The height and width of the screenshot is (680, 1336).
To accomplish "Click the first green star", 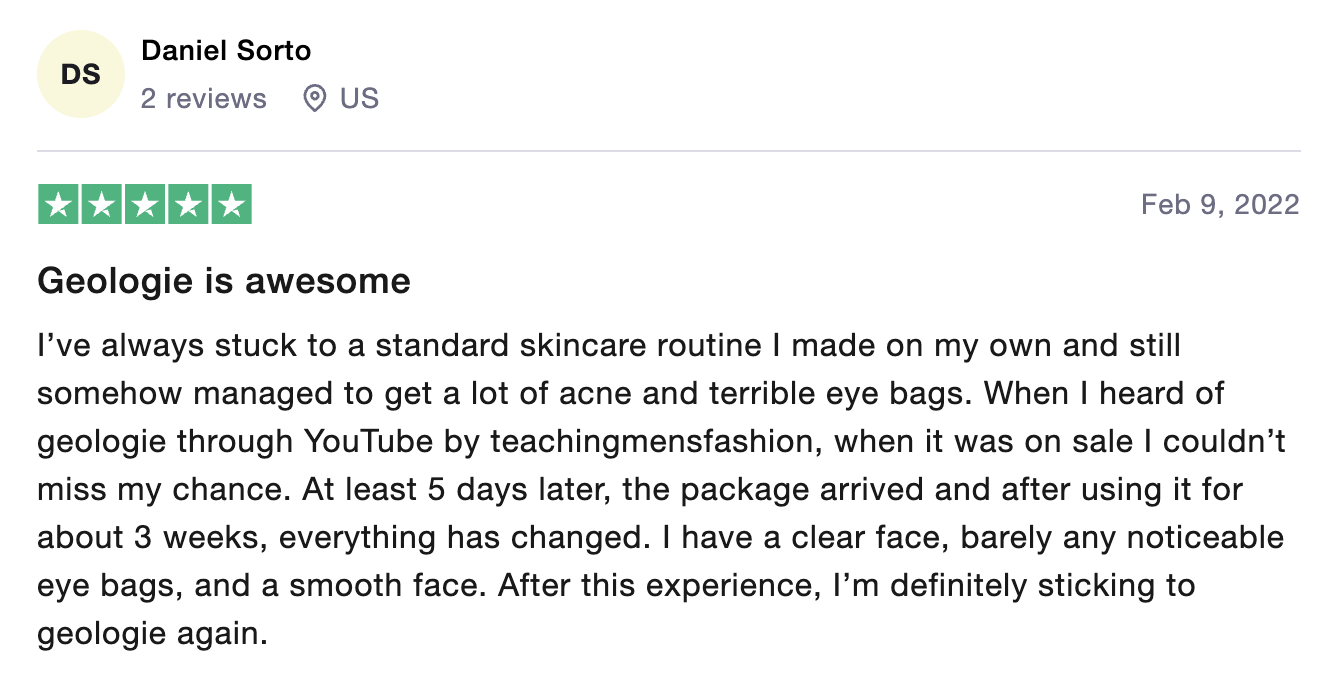I will coord(59,205).
